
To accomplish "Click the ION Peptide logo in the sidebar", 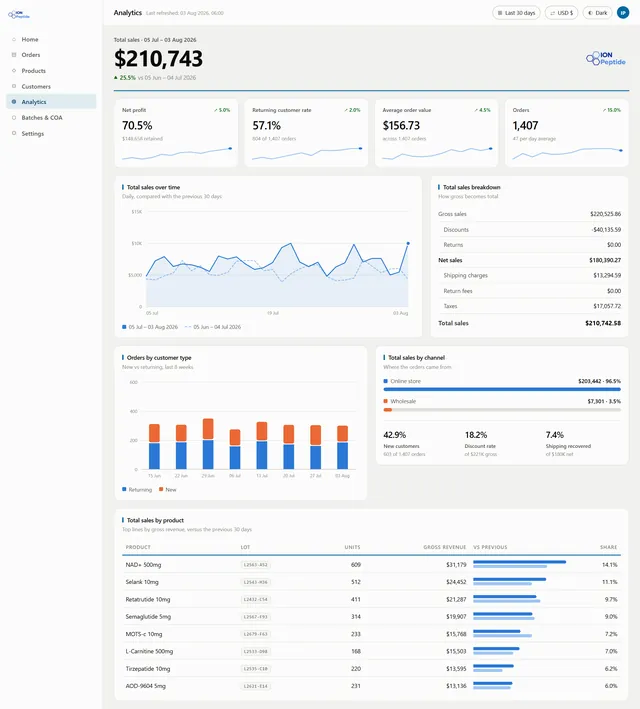I will [x=19, y=15].
